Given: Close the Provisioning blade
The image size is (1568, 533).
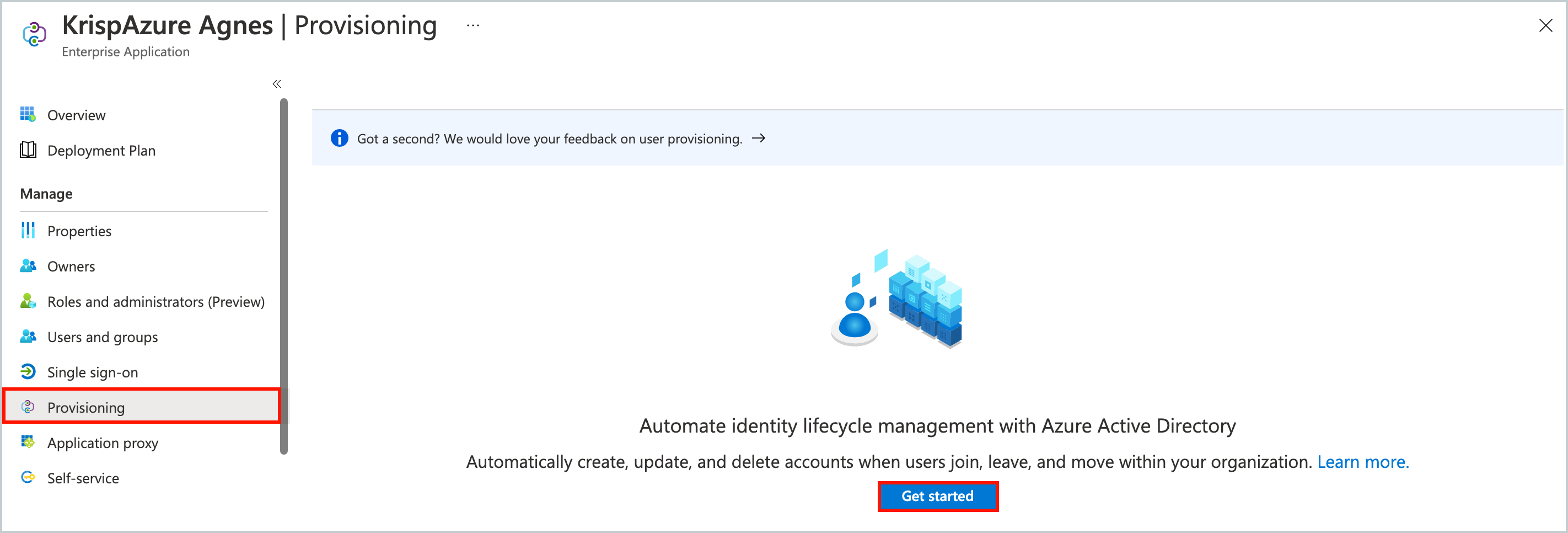Looking at the screenshot, I should [1546, 25].
